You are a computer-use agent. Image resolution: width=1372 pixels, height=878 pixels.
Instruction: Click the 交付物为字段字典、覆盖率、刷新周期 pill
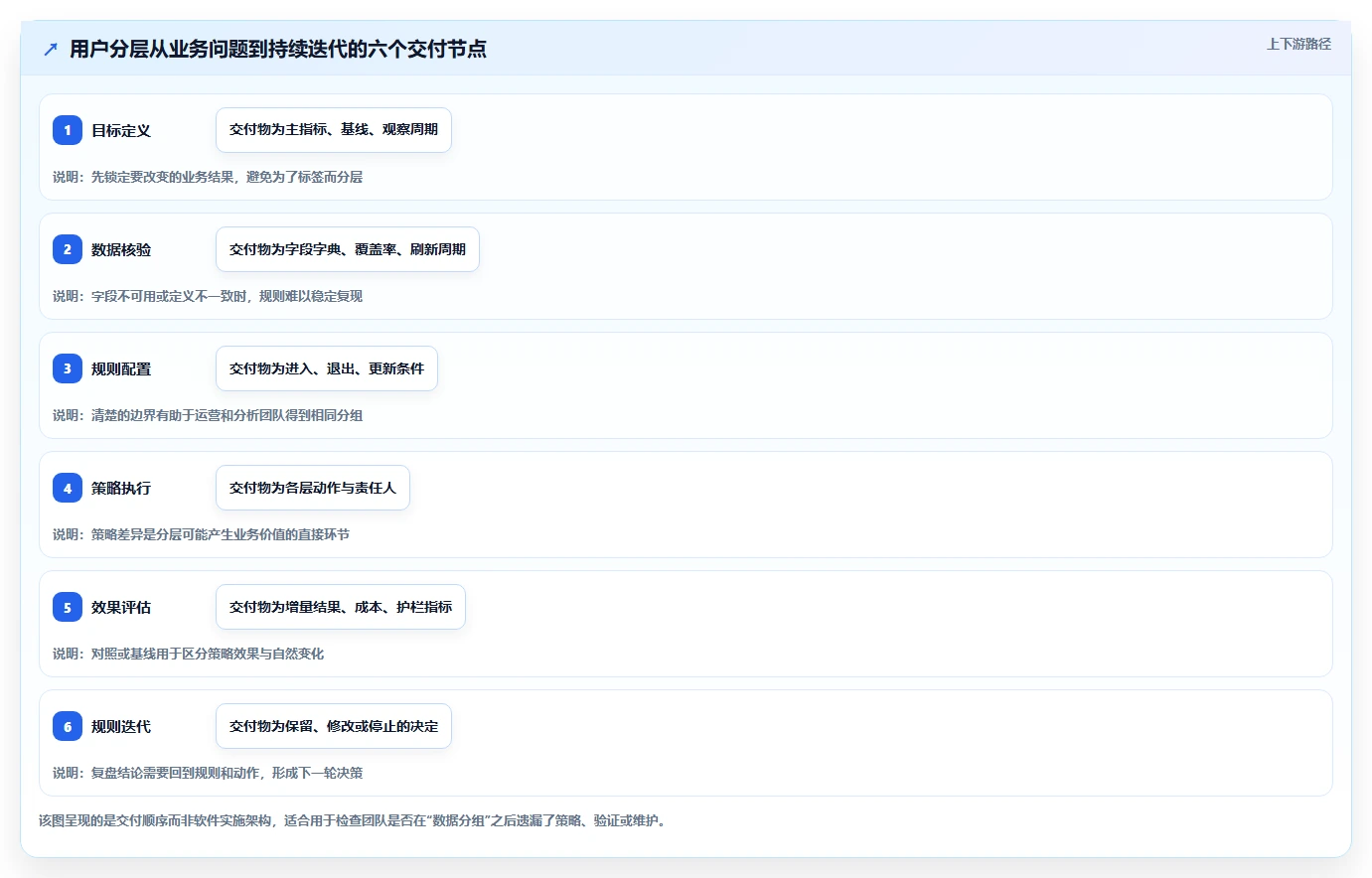(348, 249)
